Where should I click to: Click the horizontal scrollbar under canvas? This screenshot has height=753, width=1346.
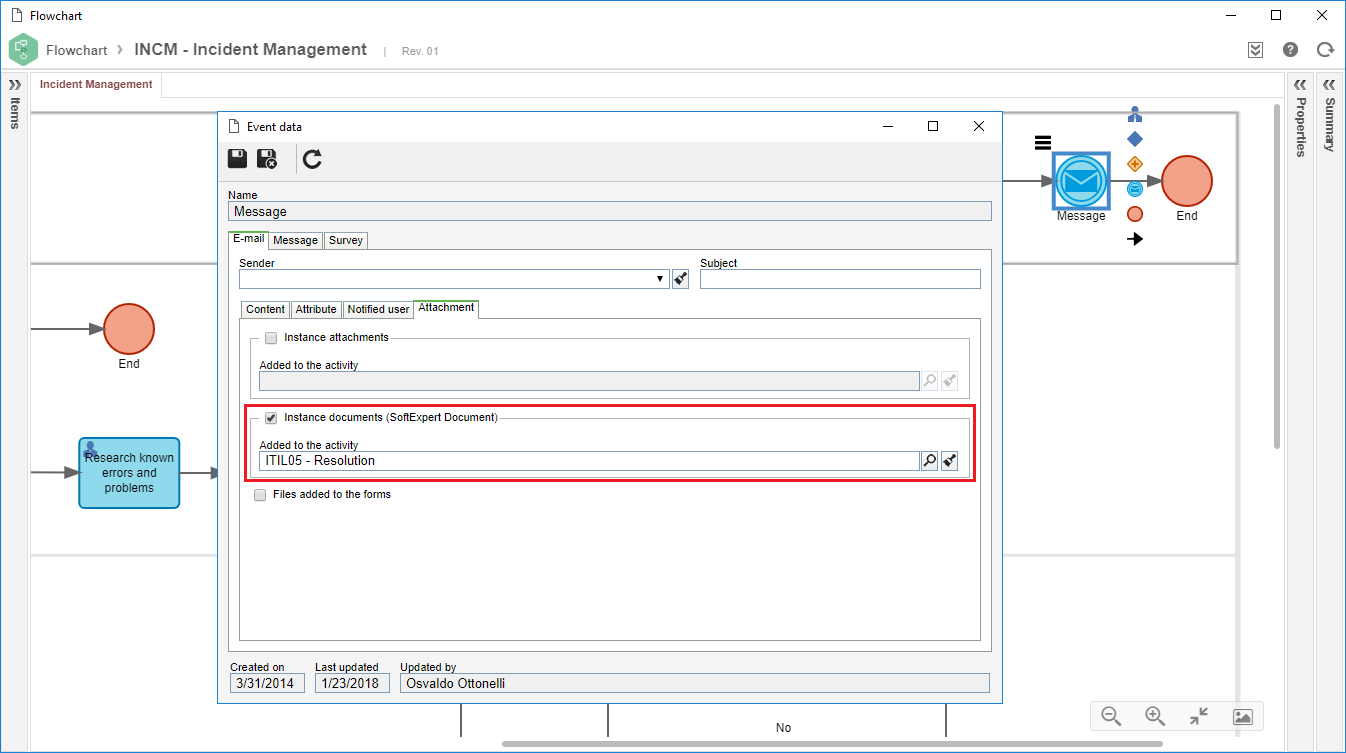(832, 744)
